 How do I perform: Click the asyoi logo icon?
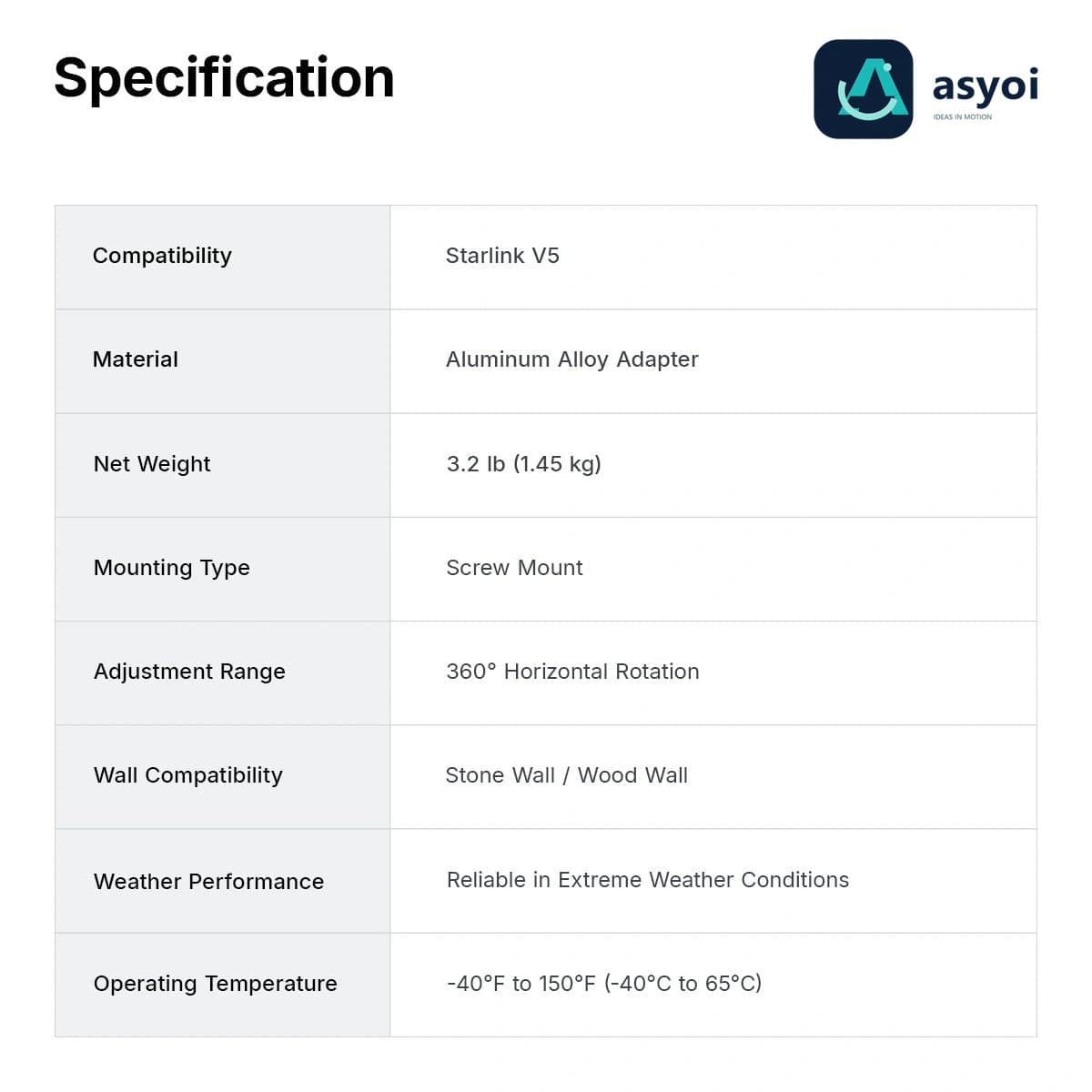tap(863, 89)
